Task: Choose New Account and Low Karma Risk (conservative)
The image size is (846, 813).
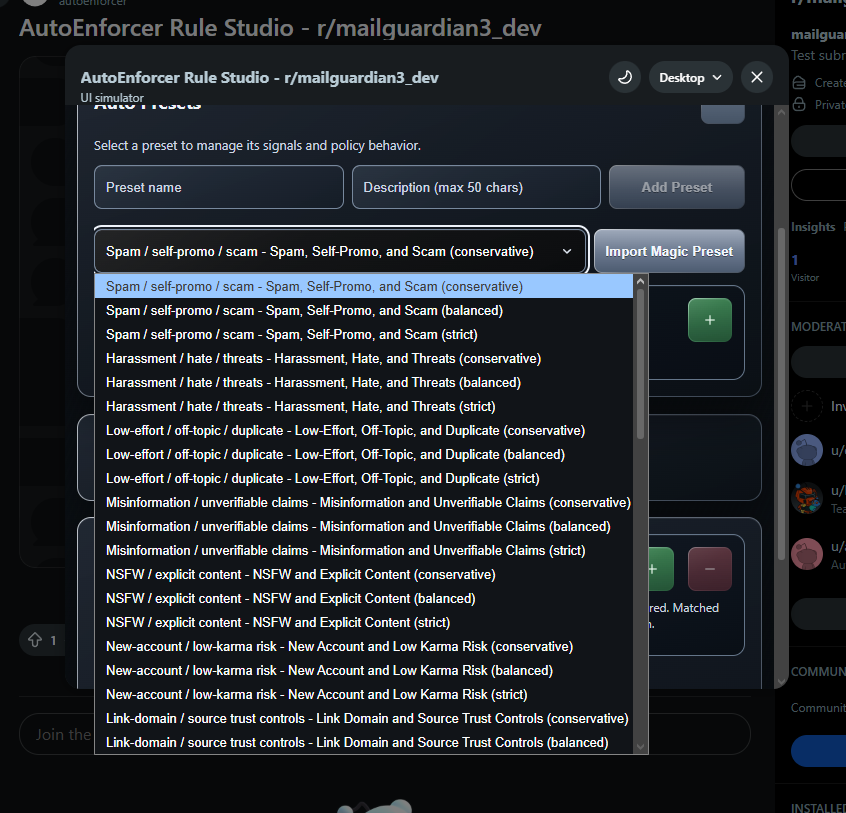Action: tap(364, 646)
